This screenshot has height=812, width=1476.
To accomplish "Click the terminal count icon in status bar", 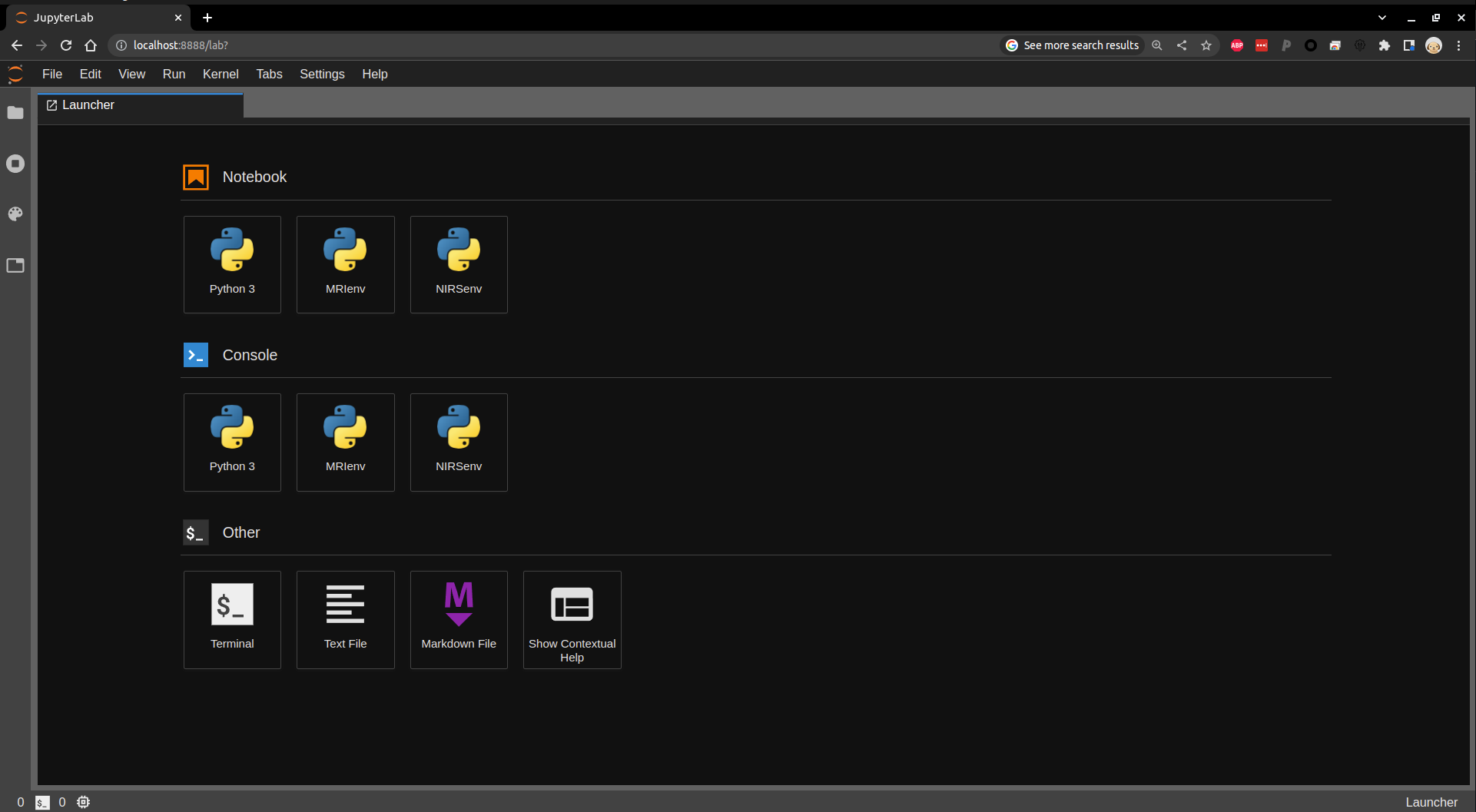I will (42, 802).
